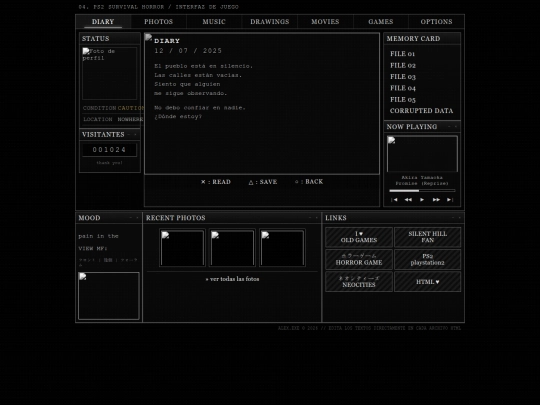Open the third recent photo thumbnail
The image size is (540, 405).
pos(282,248)
